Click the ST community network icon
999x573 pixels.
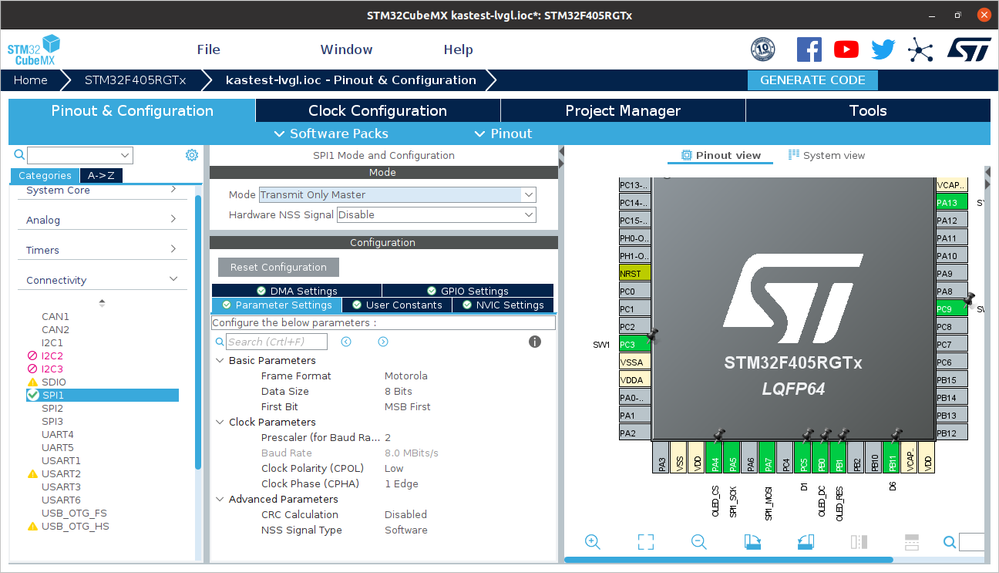[921, 50]
